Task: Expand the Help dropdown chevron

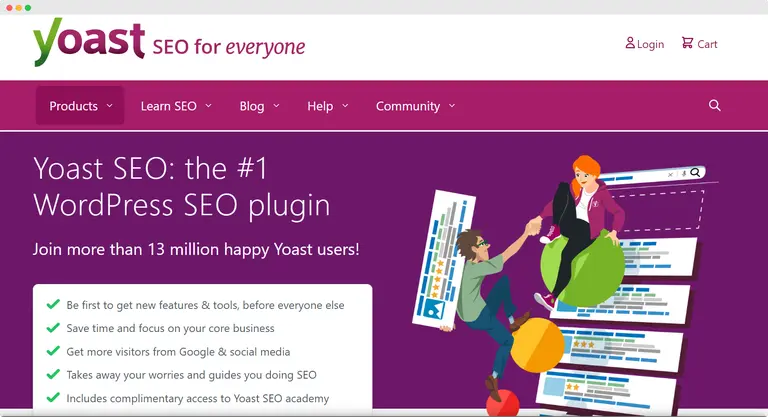Action: coord(345,105)
